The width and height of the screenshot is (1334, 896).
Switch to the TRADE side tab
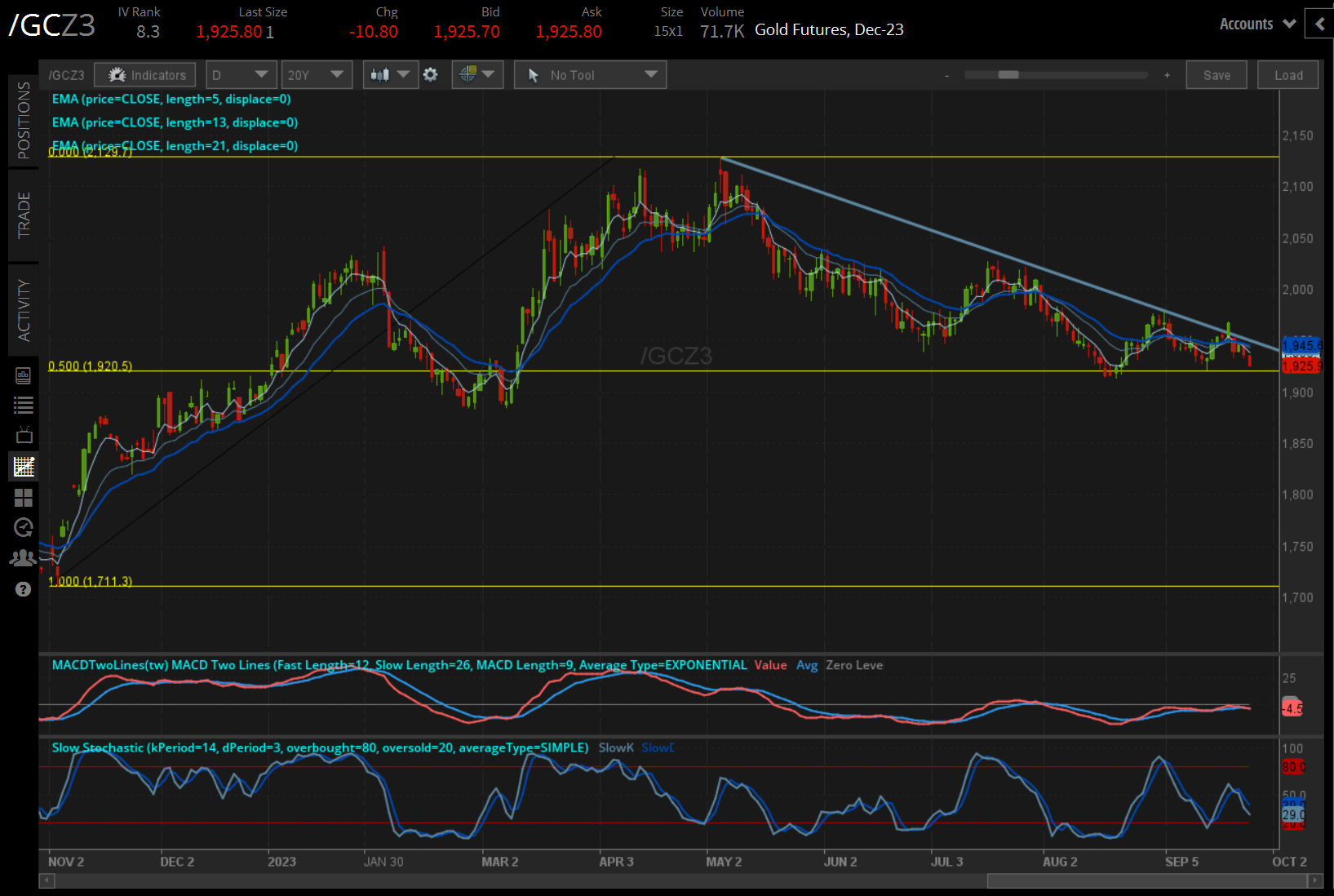[24, 215]
